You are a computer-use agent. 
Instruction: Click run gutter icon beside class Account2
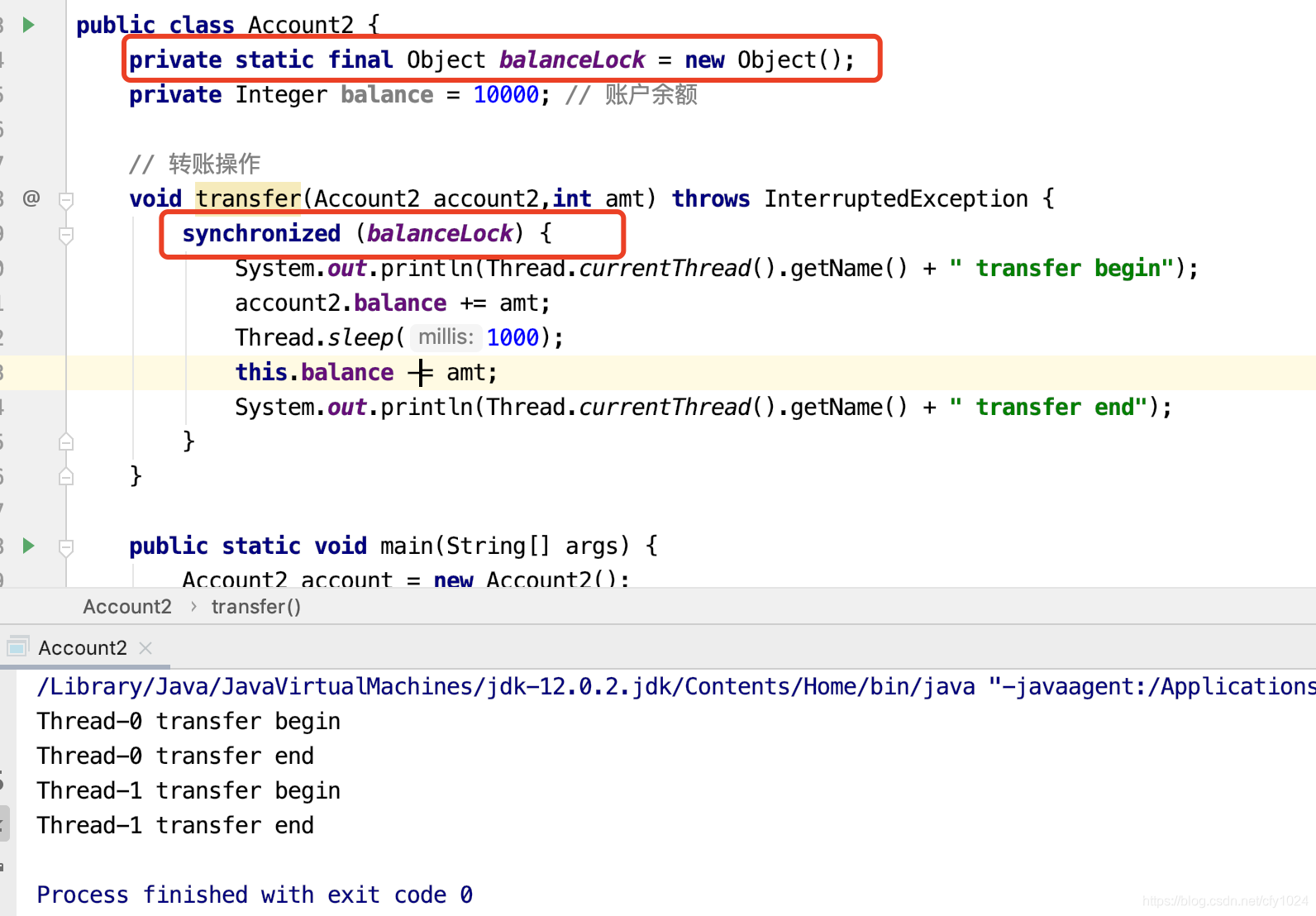coord(29,25)
